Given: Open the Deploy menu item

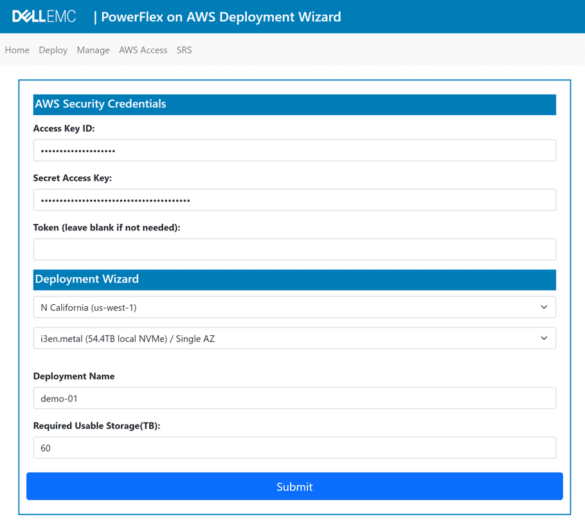Looking at the screenshot, I should tap(53, 50).
